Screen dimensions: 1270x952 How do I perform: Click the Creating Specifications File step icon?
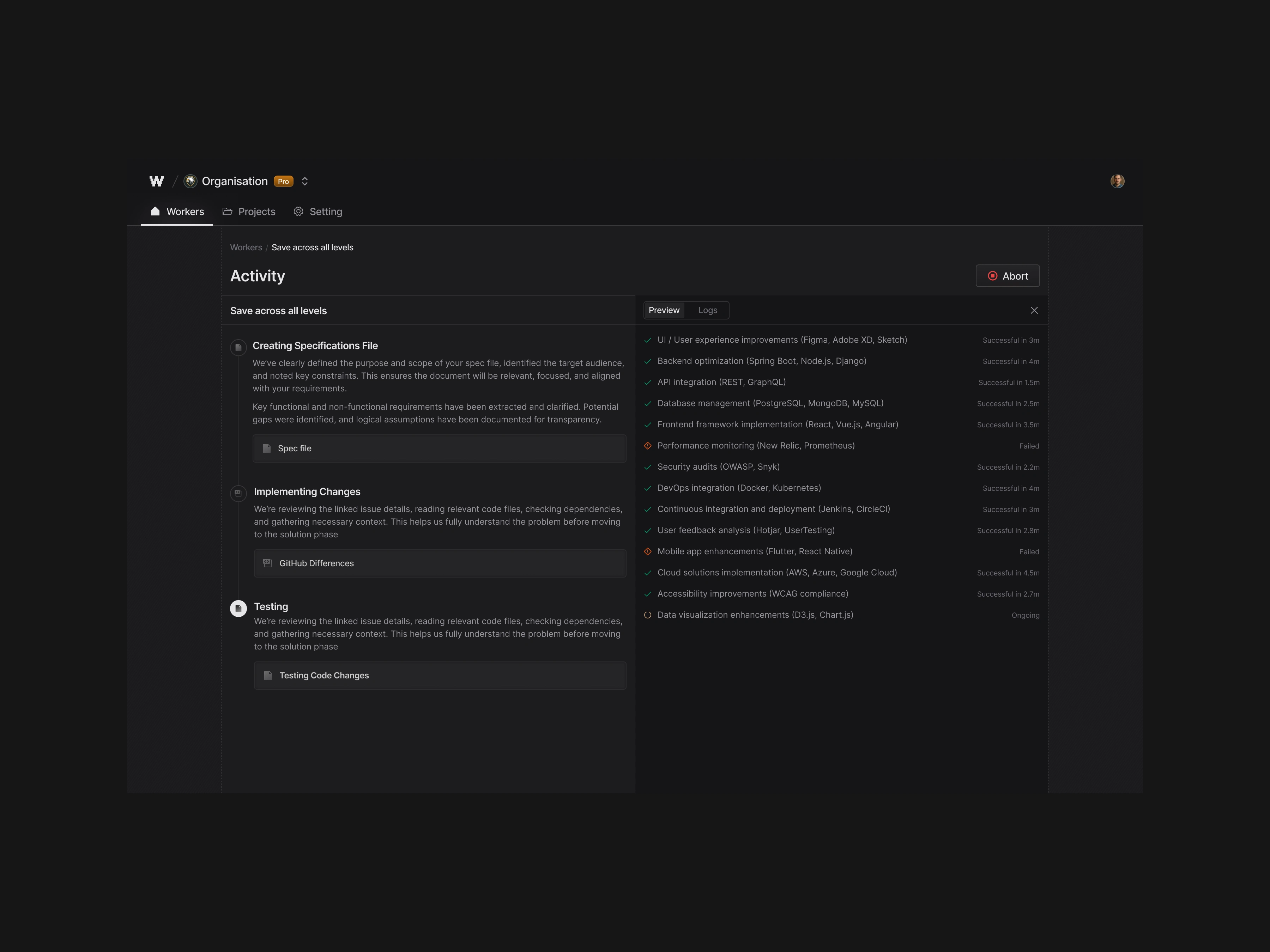tap(238, 347)
